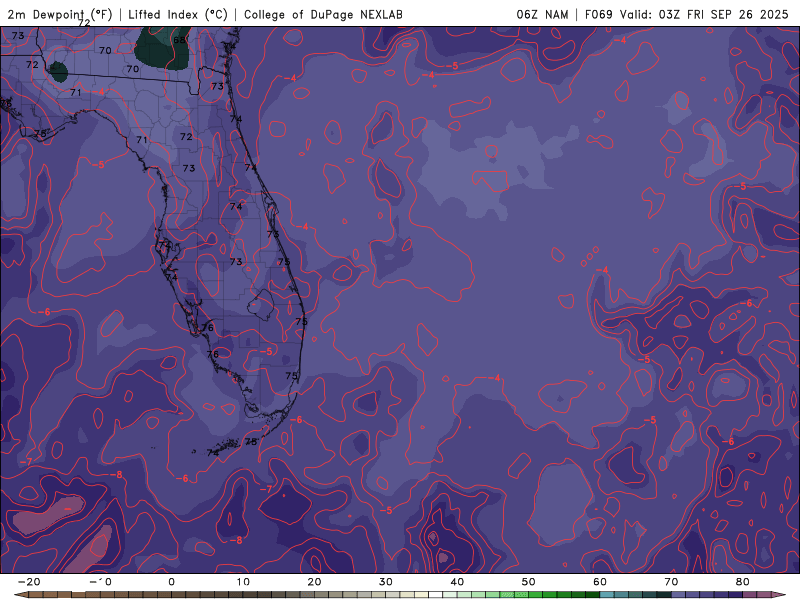Click the 80 label on the color scale
800x600 pixels.
743,582
